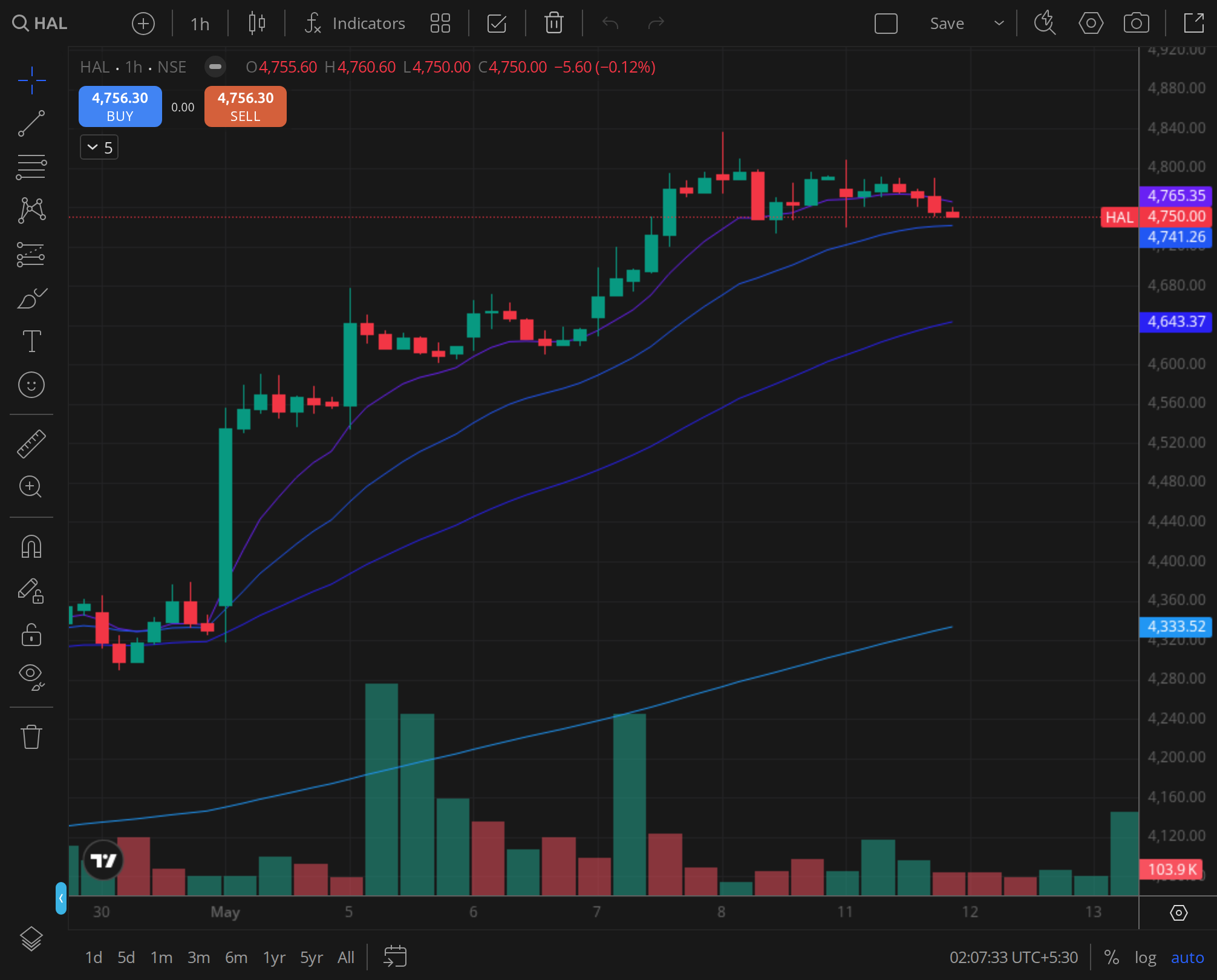Open fullscreen mode icon

pyautogui.click(x=1193, y=24)
